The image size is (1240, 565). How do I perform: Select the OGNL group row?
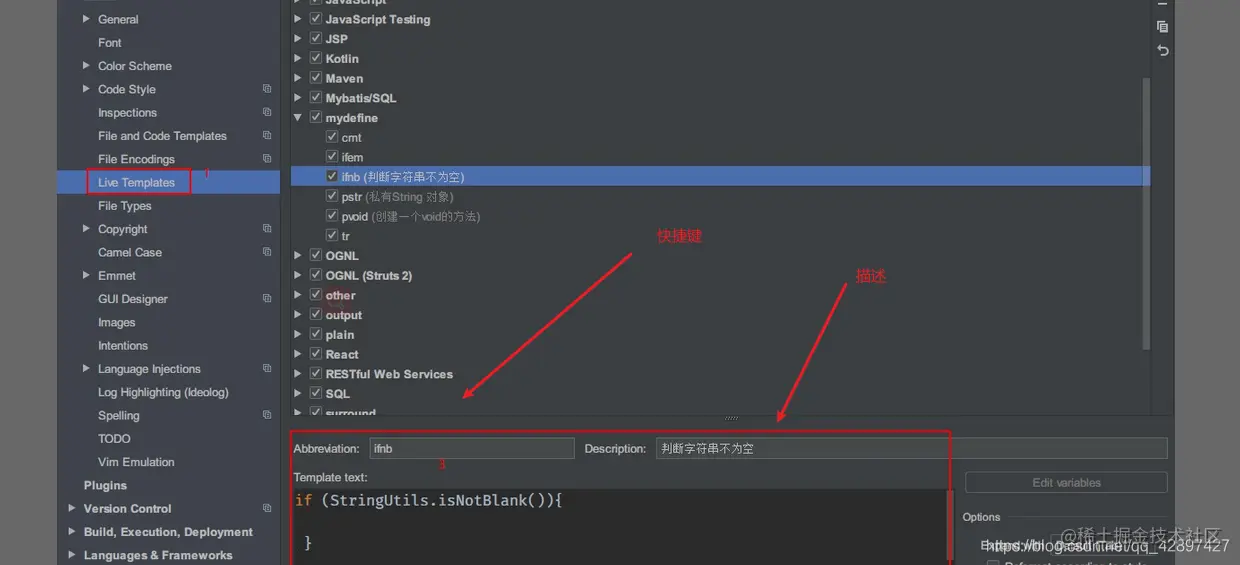click(x=720, y=256)
